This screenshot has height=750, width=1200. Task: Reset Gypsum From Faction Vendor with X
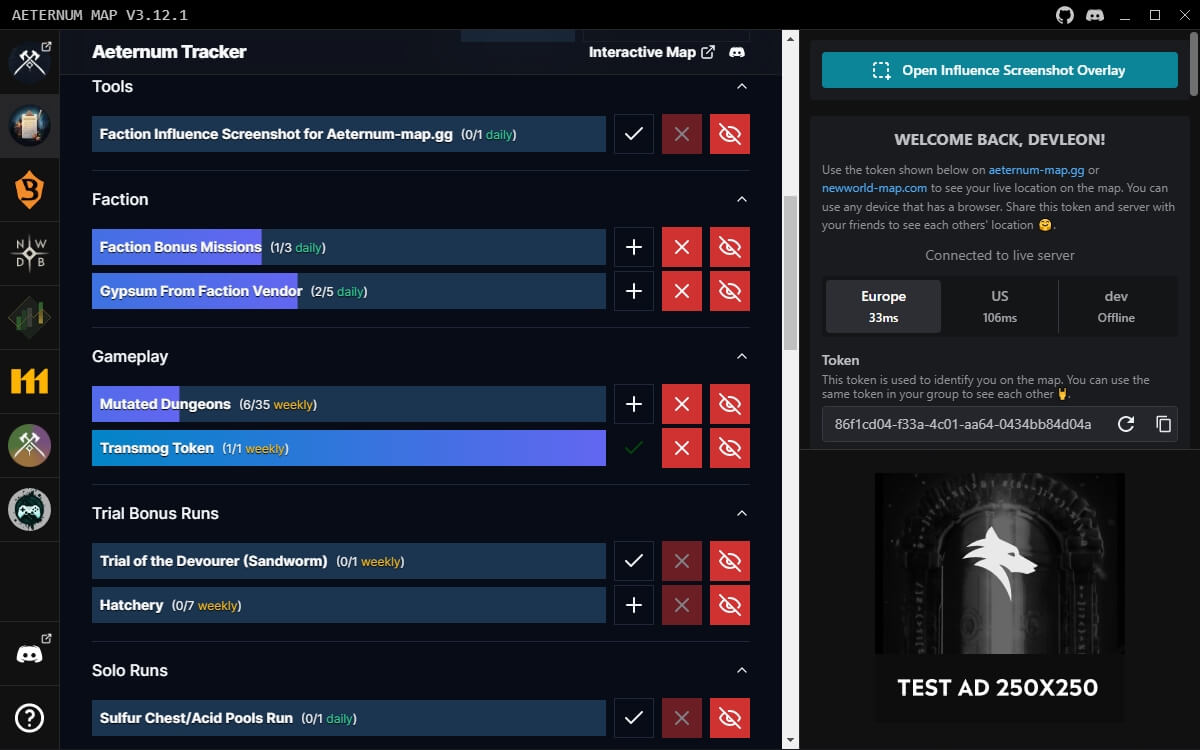[682, 291]
